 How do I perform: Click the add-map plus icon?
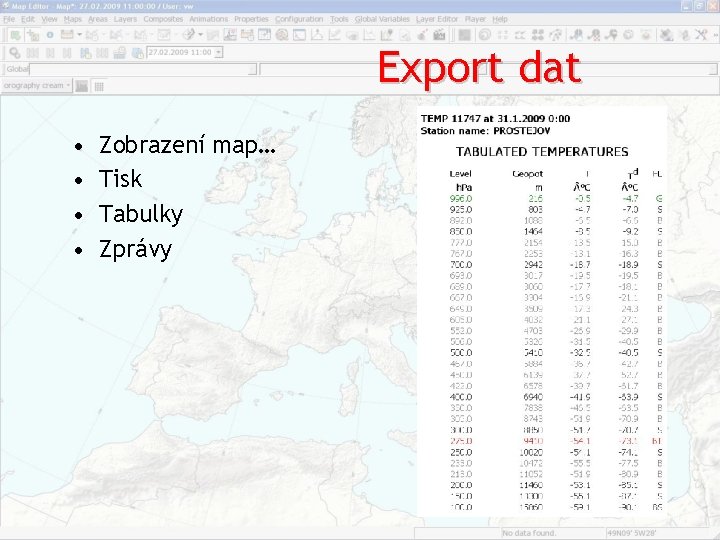coord(33,35)
